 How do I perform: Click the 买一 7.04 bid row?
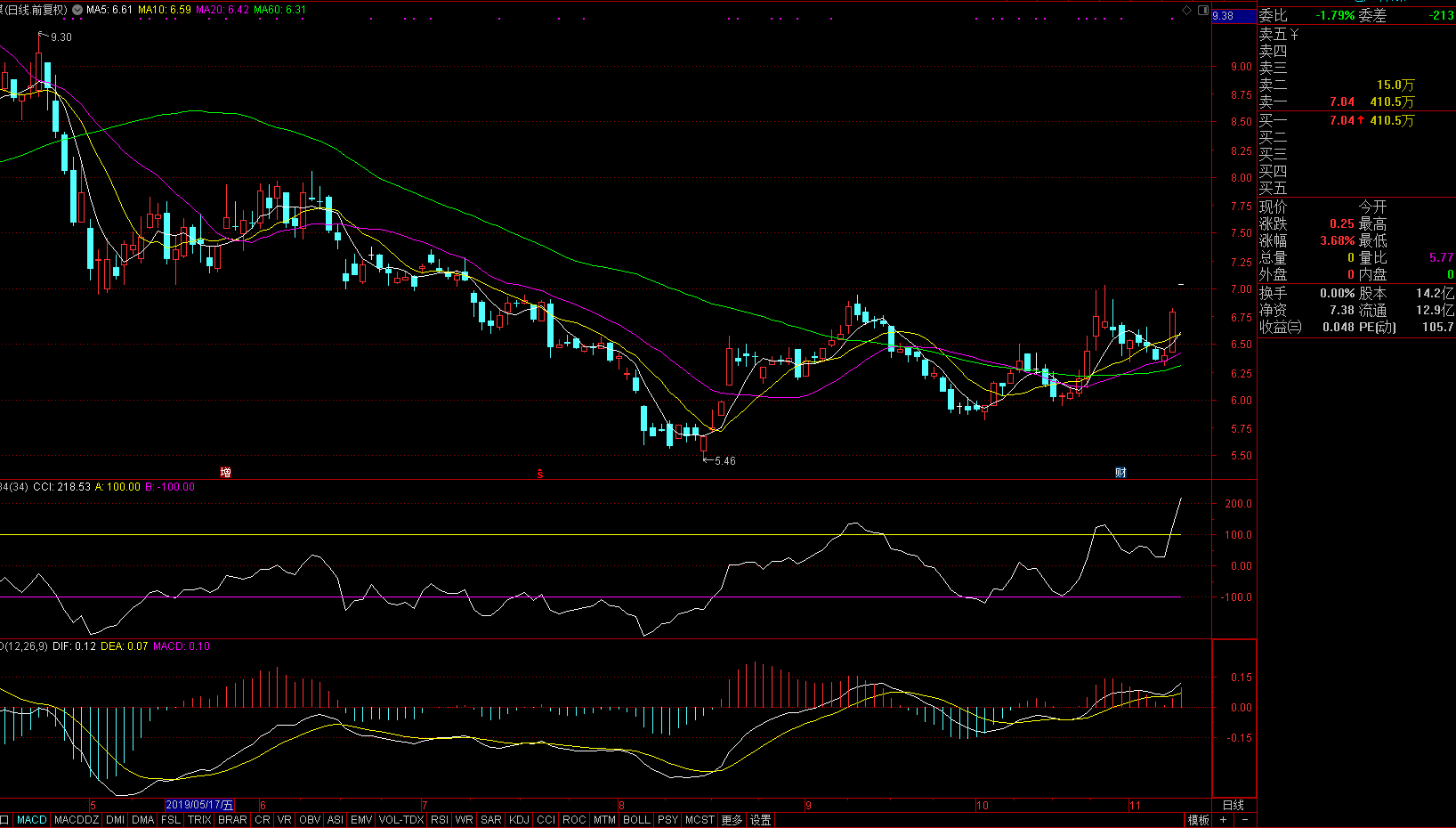click(1356, 120)
